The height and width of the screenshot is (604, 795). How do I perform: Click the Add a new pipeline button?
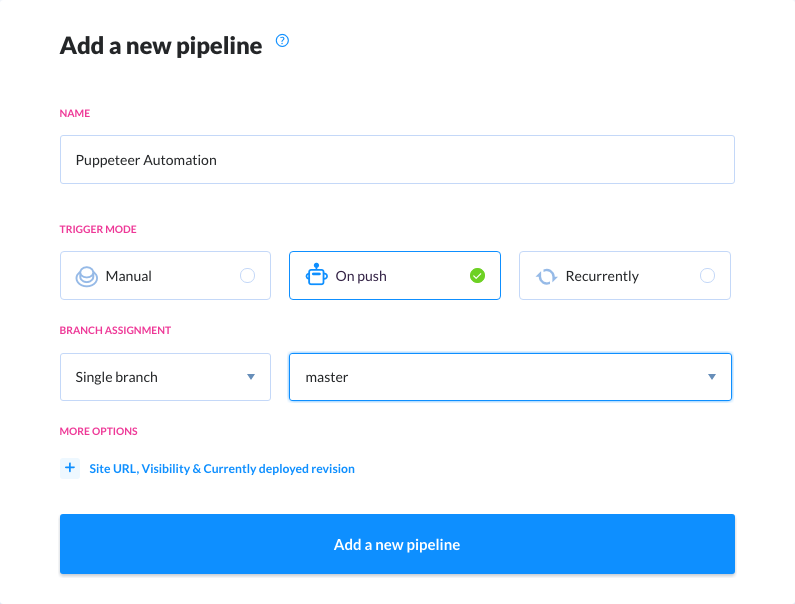pyautogui.click(x=398, y=544)
